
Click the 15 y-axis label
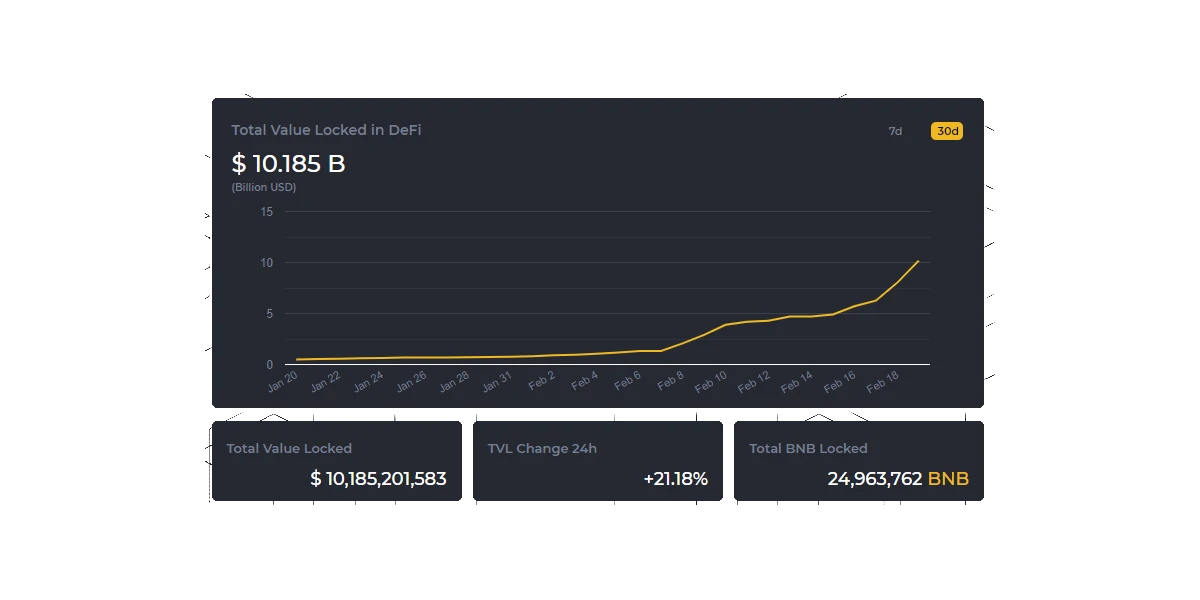click(266, 211)
